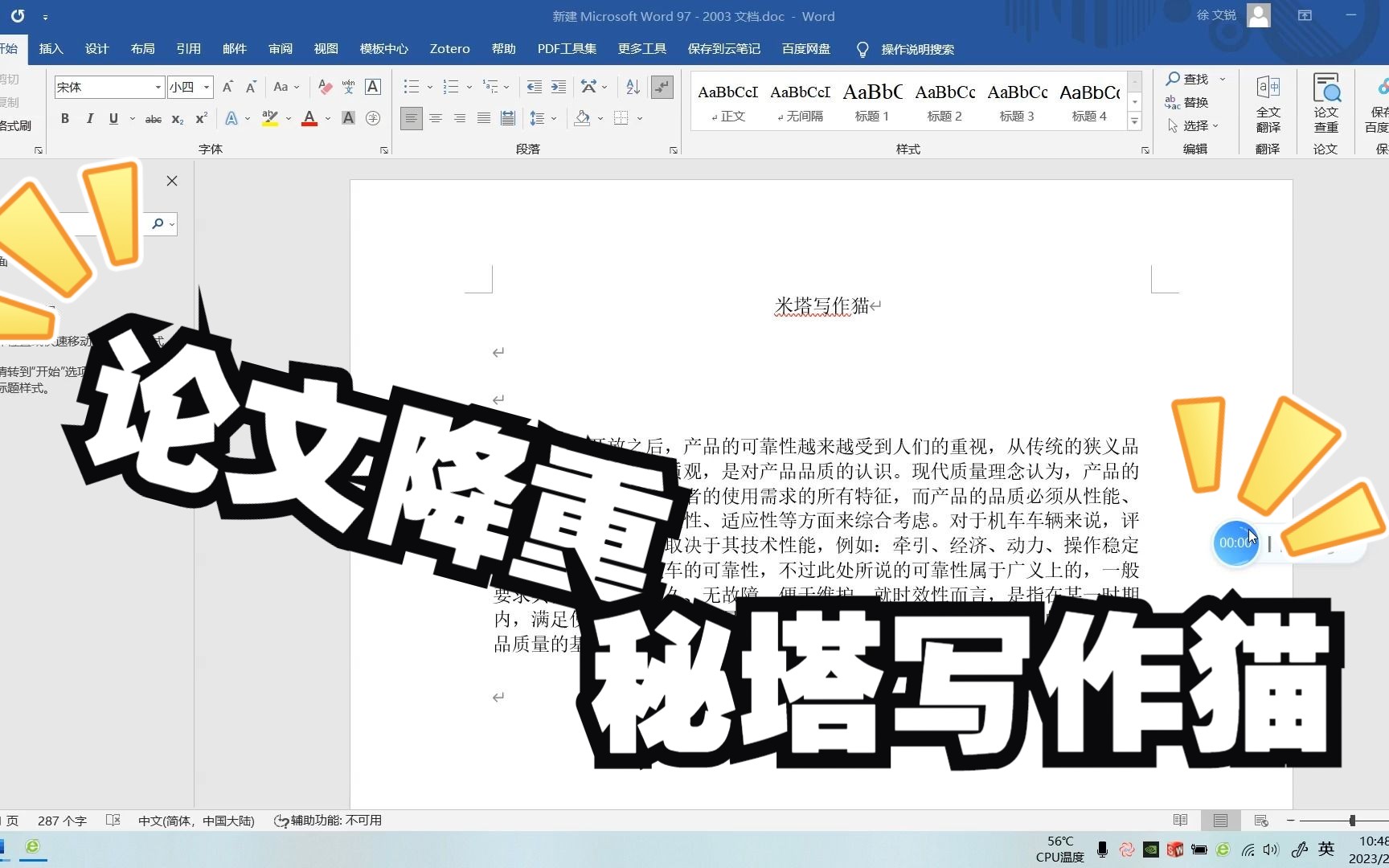Toggle Italic formatting

click(x=89, y=119)
